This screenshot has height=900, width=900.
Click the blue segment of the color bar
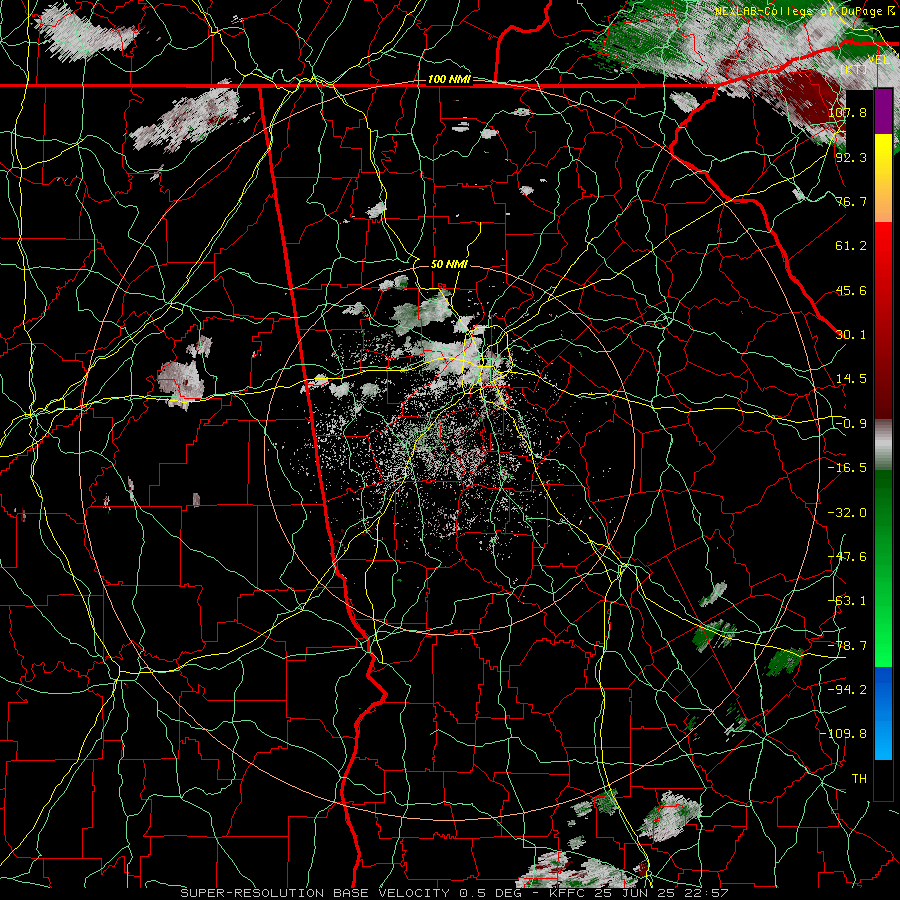tap(883, 713)
